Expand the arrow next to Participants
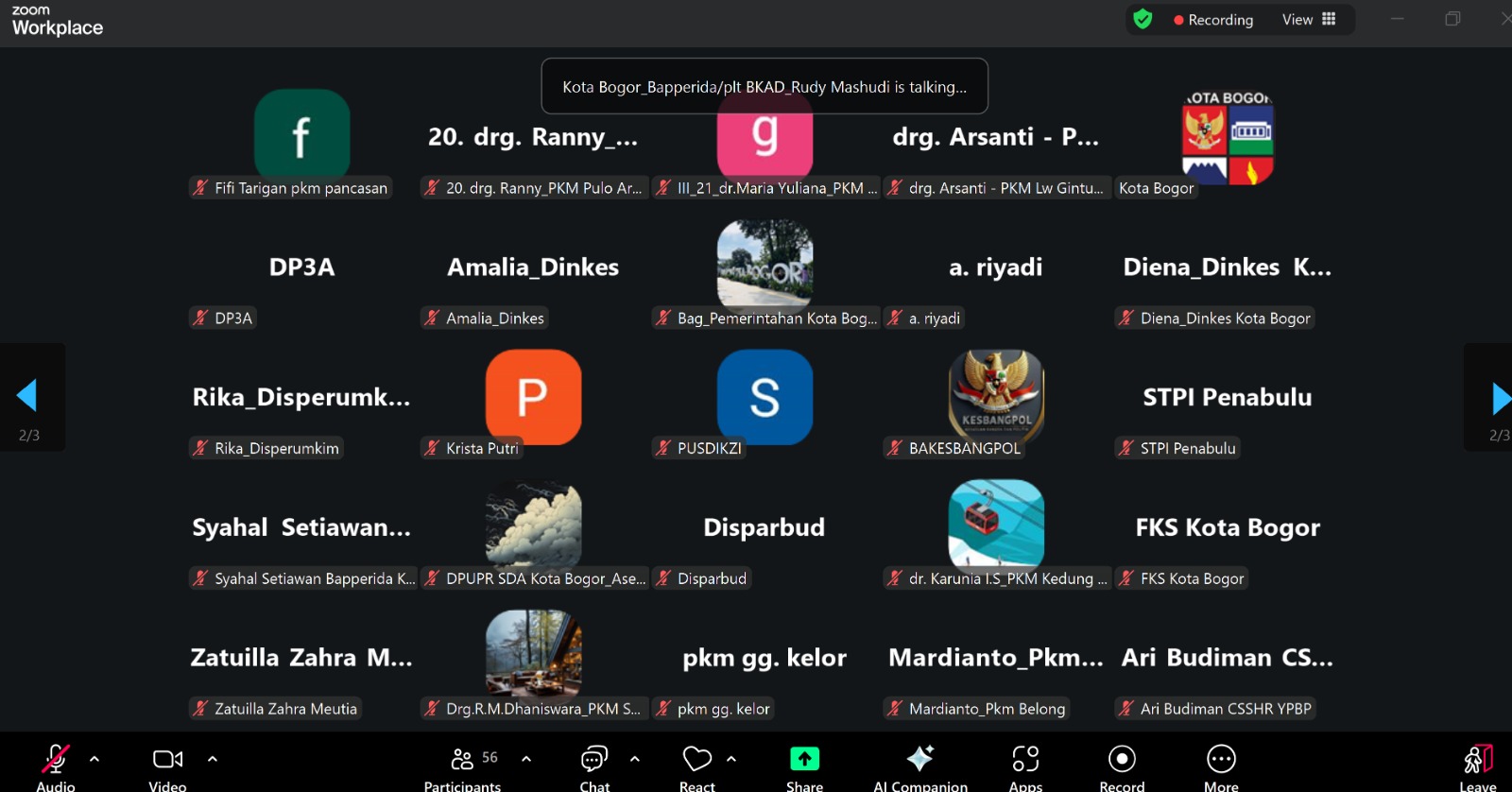The image size is (1512, 792). coord(526,758)
